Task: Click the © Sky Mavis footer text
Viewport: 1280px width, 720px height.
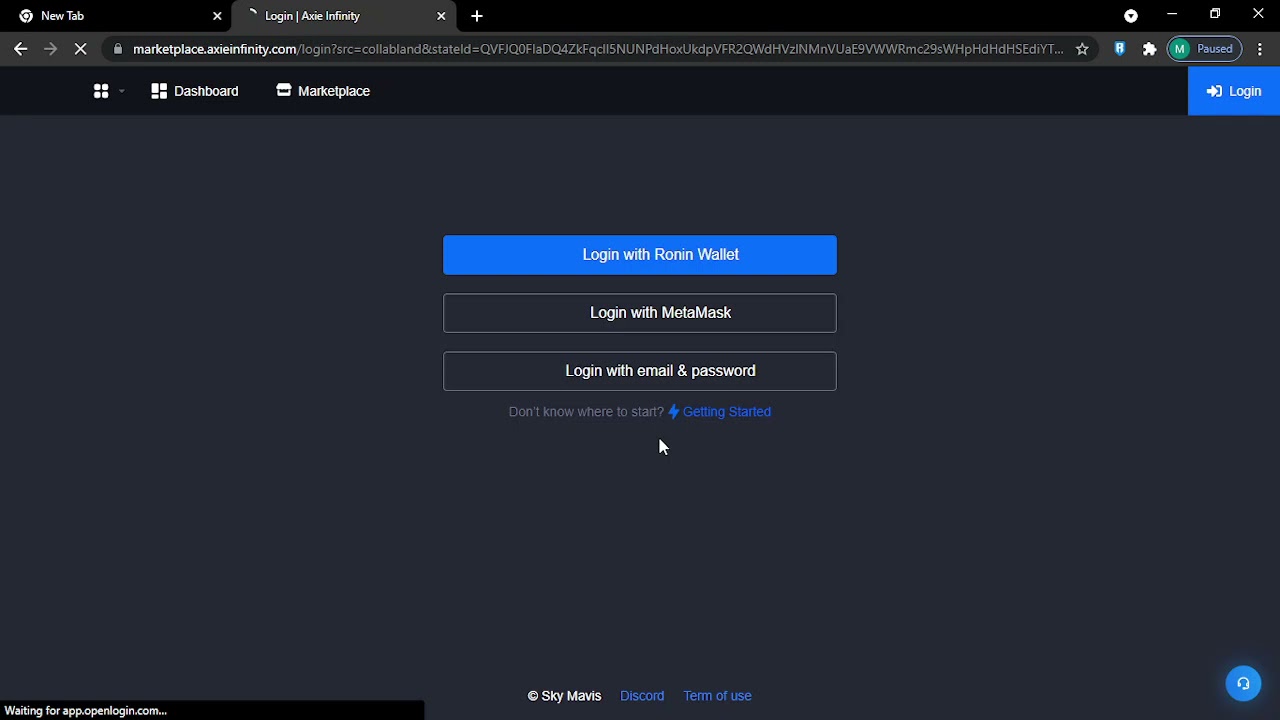Action: pos(564,696)
